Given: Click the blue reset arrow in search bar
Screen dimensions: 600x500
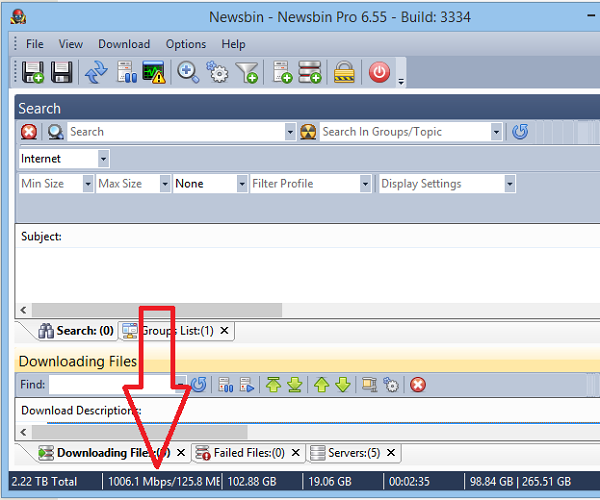Looking at the screenshot, I should point(520,132).
